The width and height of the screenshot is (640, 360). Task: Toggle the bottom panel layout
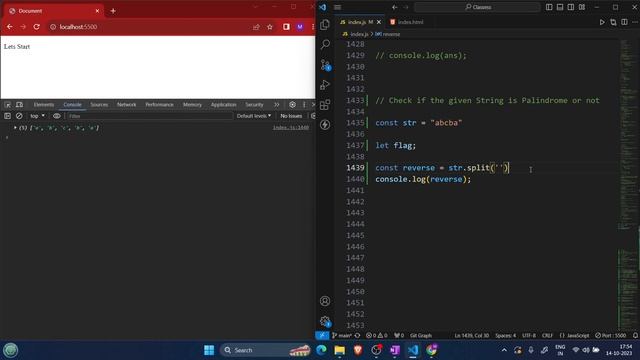coord(560,7)
